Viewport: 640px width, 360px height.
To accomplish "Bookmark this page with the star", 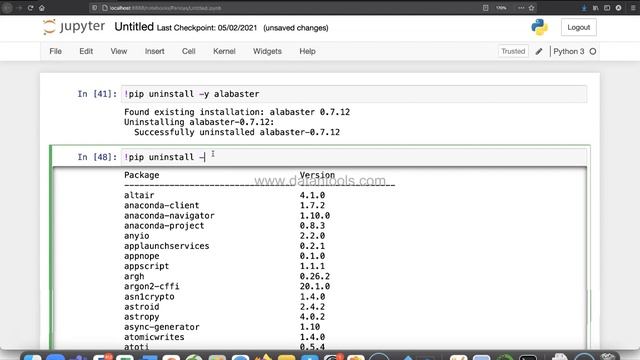I will tap(531, 8).
